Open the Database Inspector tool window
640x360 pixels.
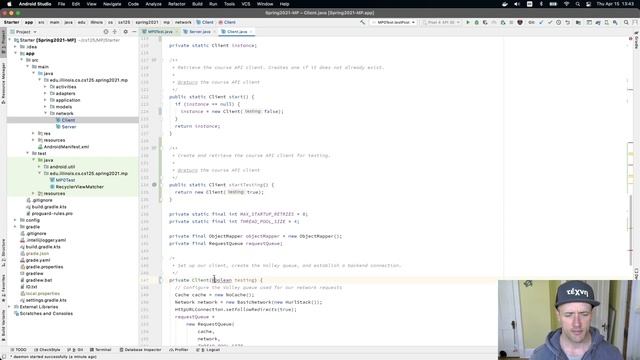click(x=140, y=350)
